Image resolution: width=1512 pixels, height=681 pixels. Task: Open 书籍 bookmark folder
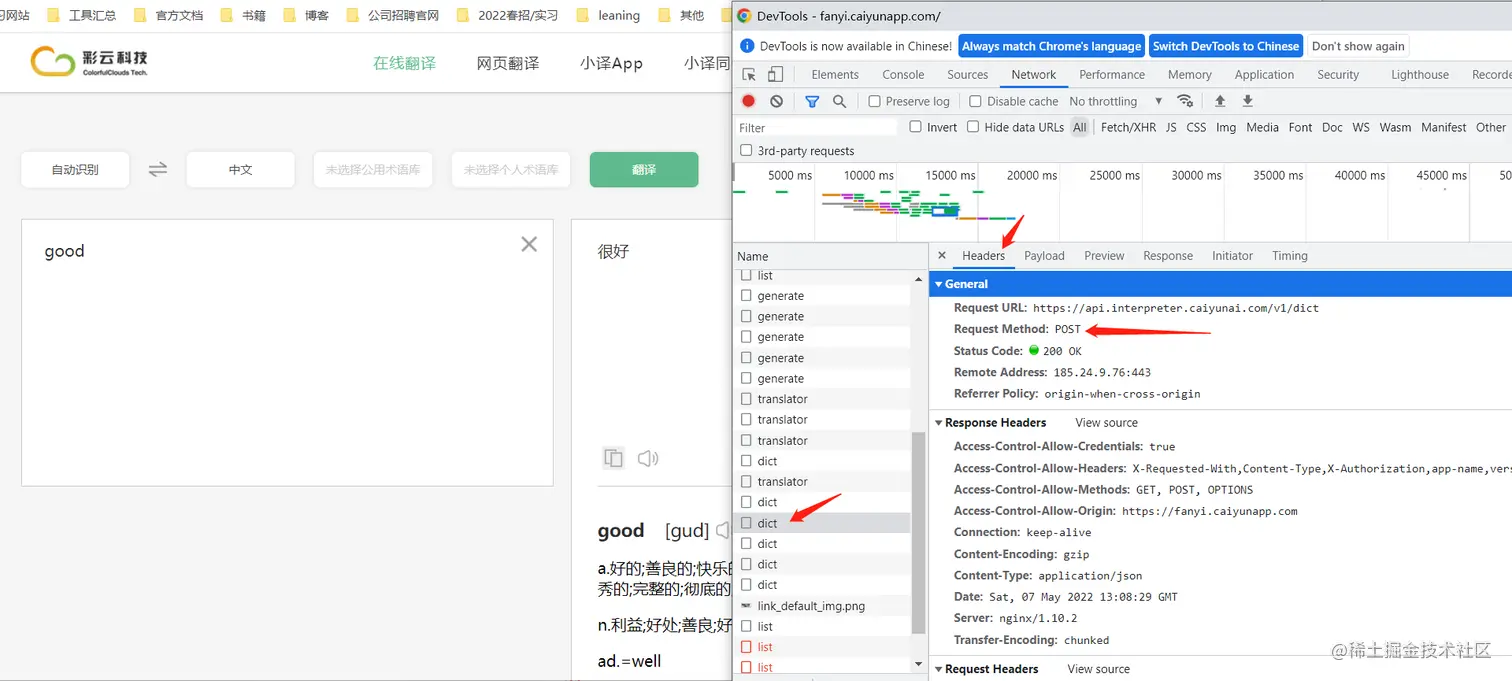pos(243,15)
